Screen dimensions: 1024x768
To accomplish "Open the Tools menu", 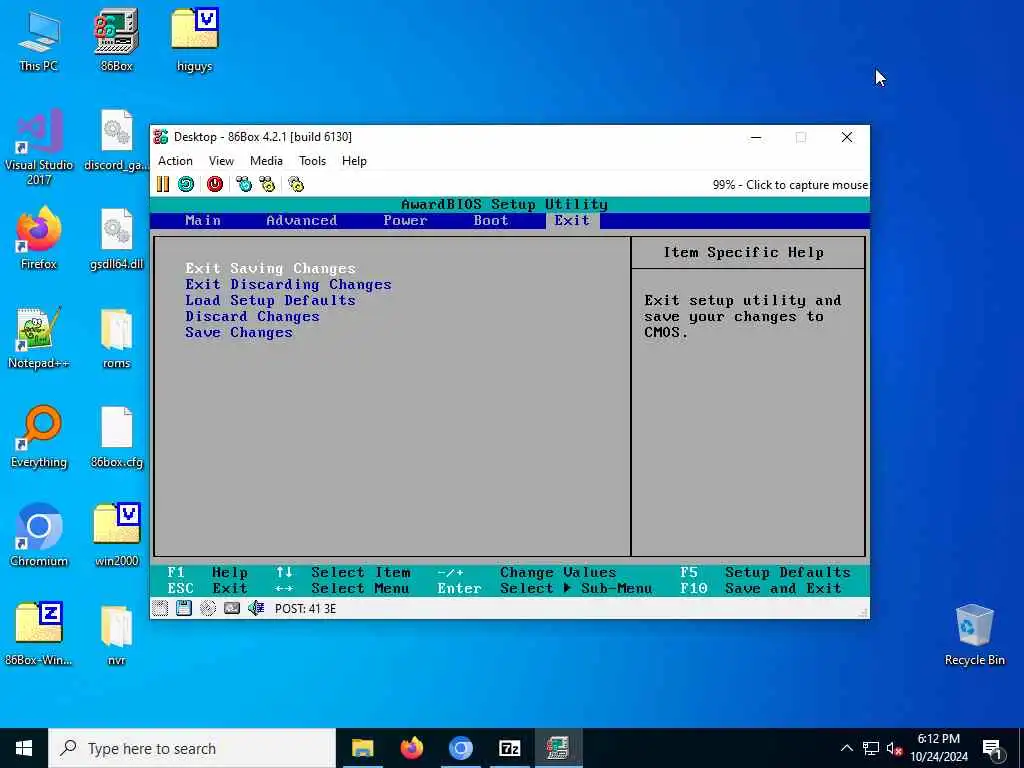I will (x=312, y=161).
